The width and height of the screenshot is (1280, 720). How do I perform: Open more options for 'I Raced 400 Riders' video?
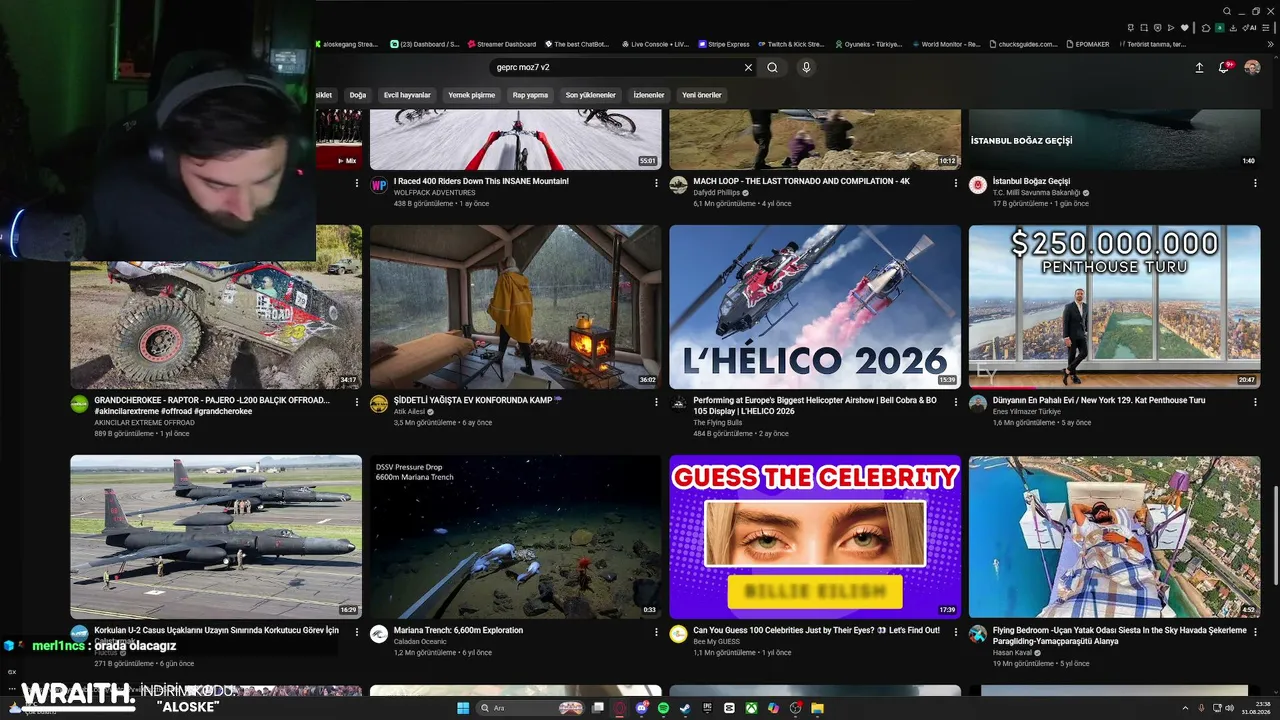(656, 184)
